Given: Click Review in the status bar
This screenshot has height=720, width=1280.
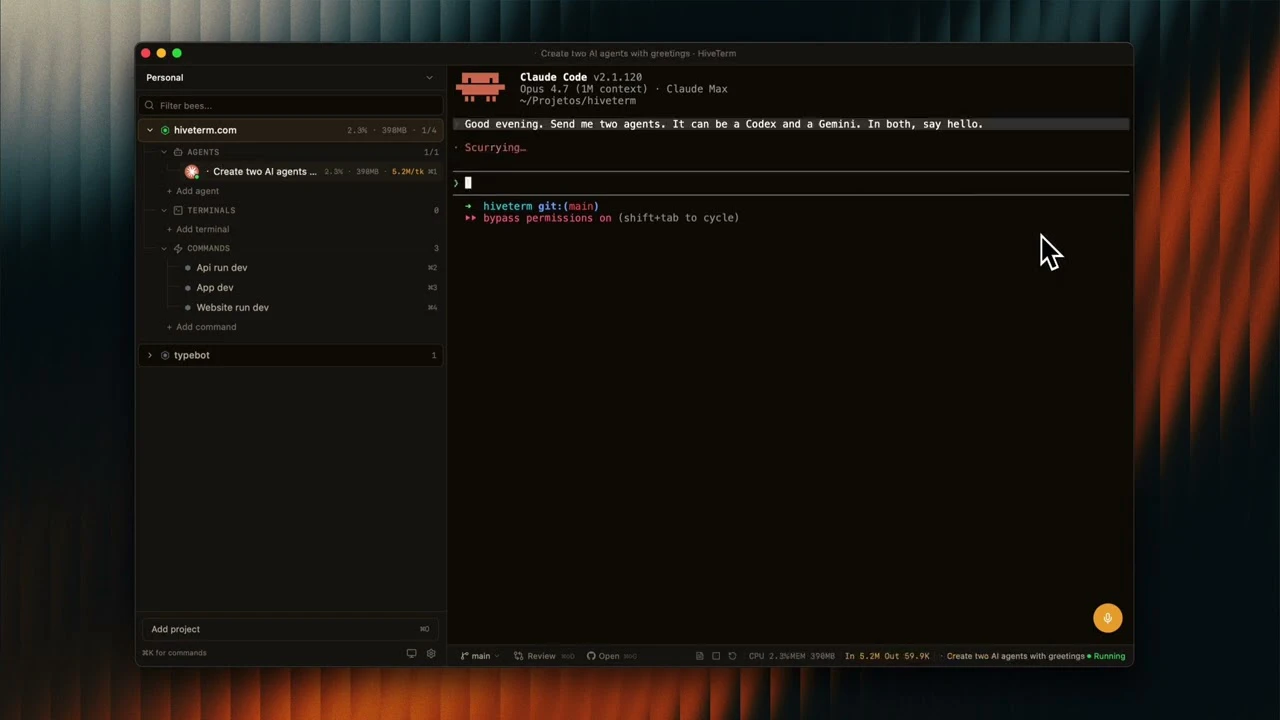Looking at the screenshot, I should pyautogui.click(x=541, y=656).
